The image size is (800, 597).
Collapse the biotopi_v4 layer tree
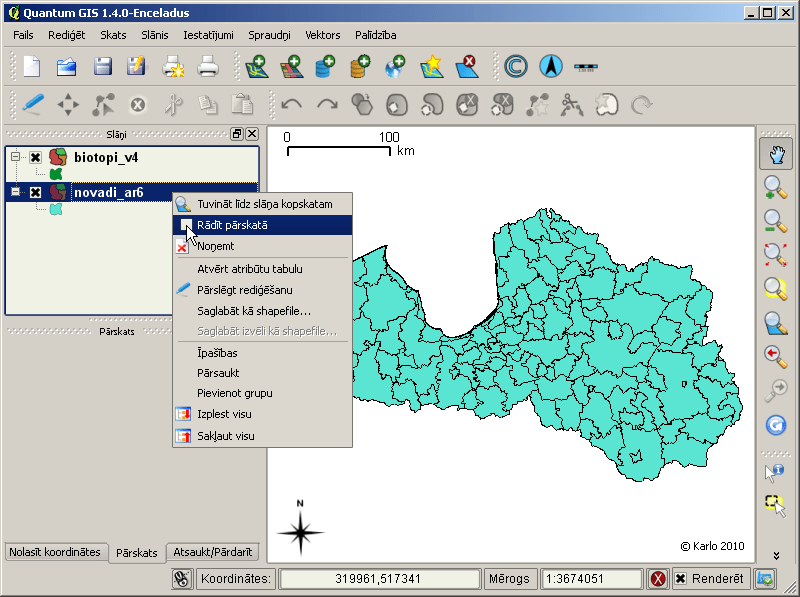coord(15,157)
